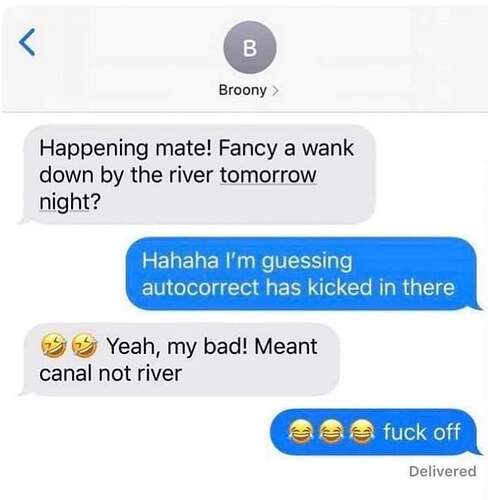The height and width of the screenshot is (500, 488).
Task: Select the 'Meant canal not river' bubble
Action: pos(179,360)
